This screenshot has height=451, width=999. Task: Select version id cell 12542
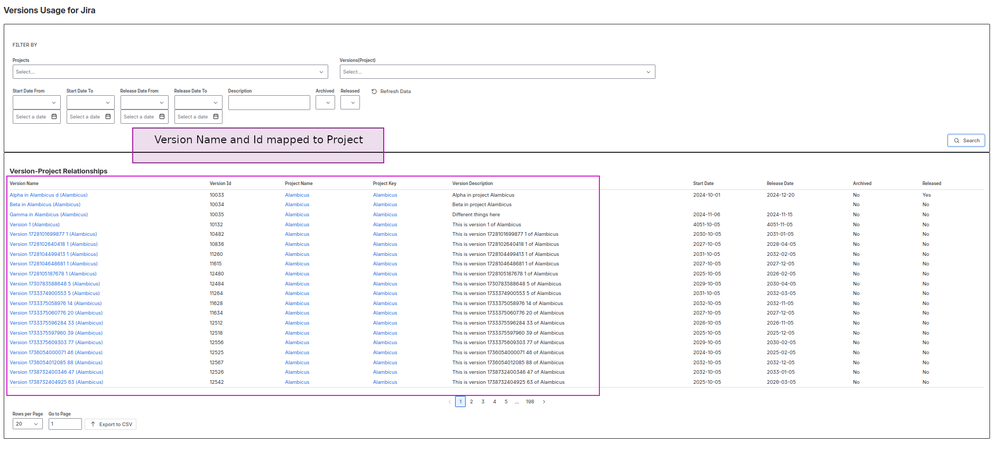(x=217, y=382)
